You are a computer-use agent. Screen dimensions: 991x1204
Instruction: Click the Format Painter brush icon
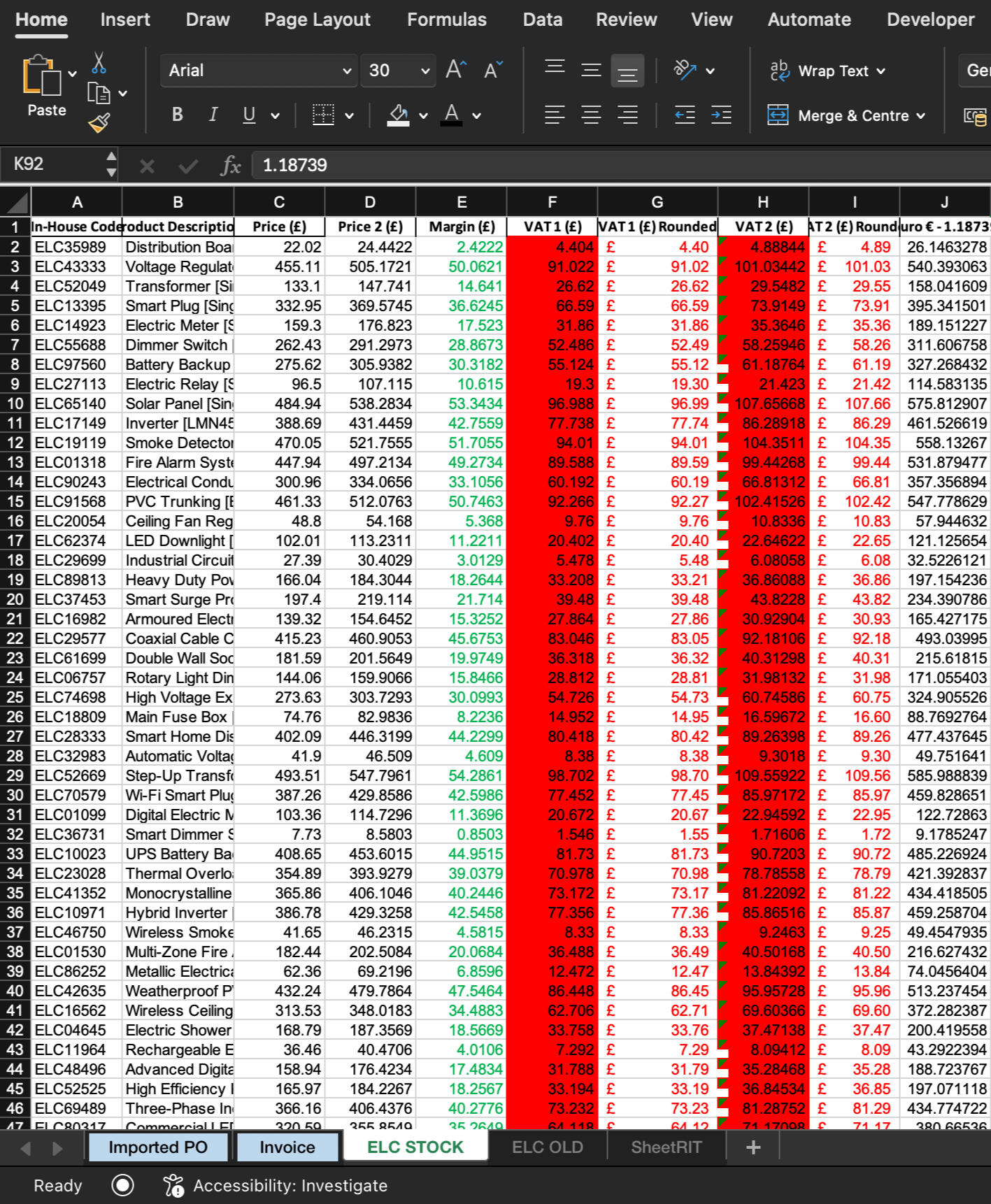point(99,124)
